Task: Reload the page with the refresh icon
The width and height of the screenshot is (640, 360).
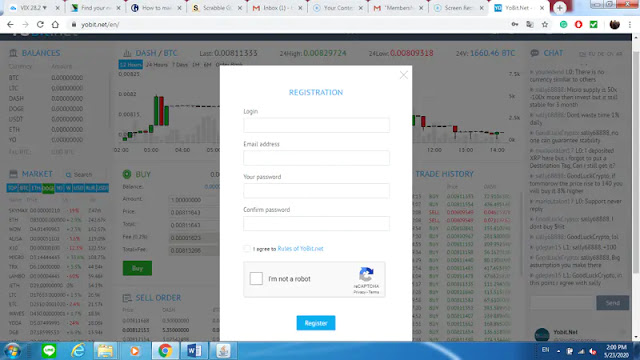Action: (40, 24)
